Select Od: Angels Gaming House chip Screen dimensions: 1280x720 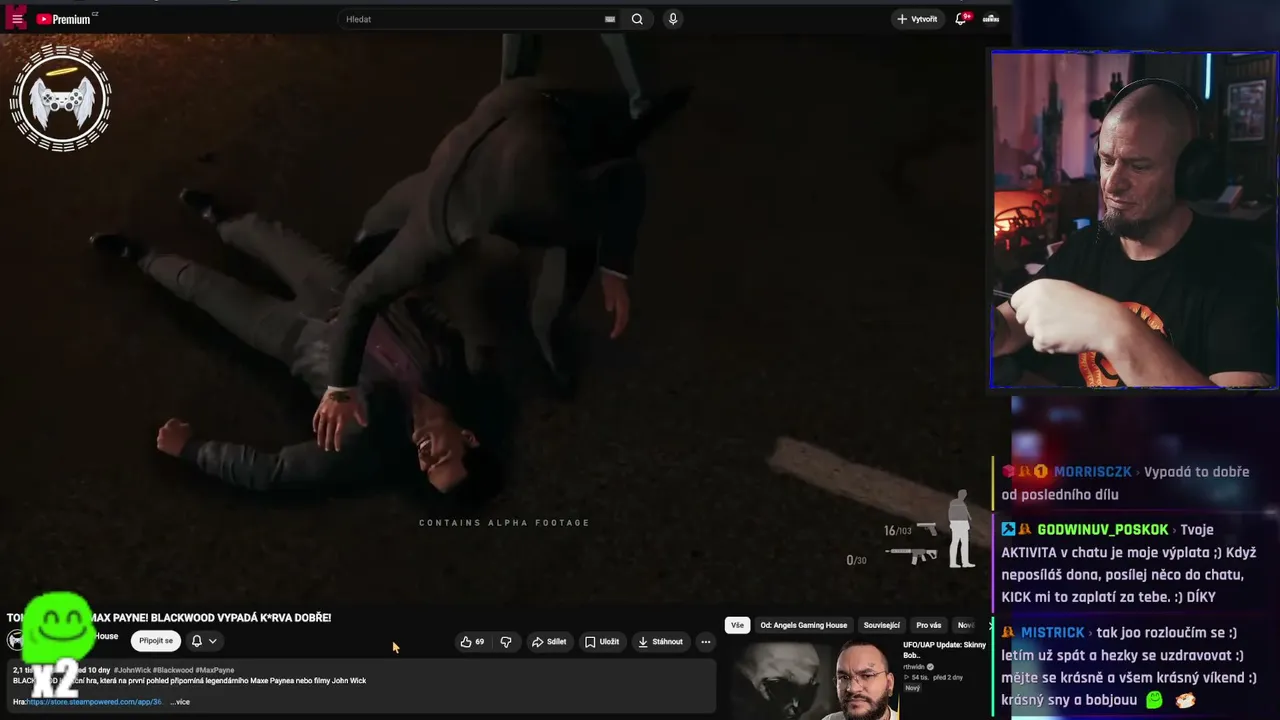click(x=804, y=625)
